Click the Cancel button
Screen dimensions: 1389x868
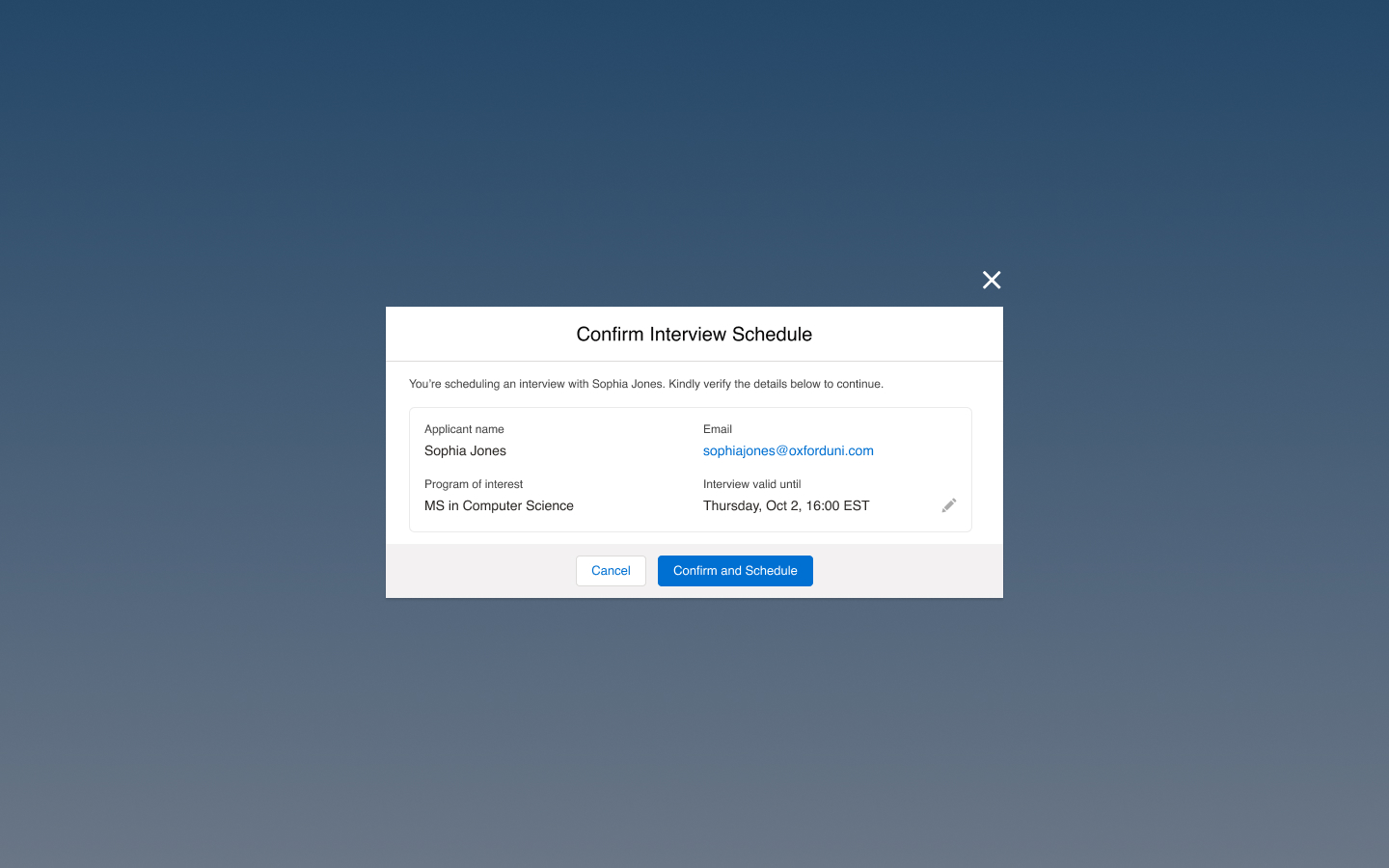click(611, 571)
